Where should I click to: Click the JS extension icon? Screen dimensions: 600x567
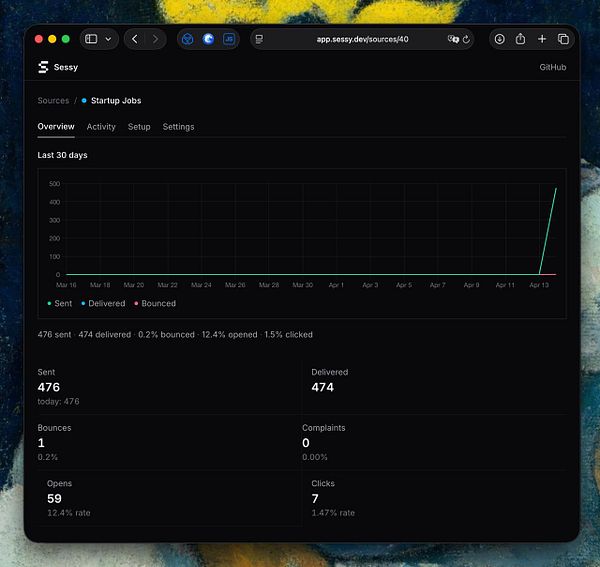tap(229, 39)
